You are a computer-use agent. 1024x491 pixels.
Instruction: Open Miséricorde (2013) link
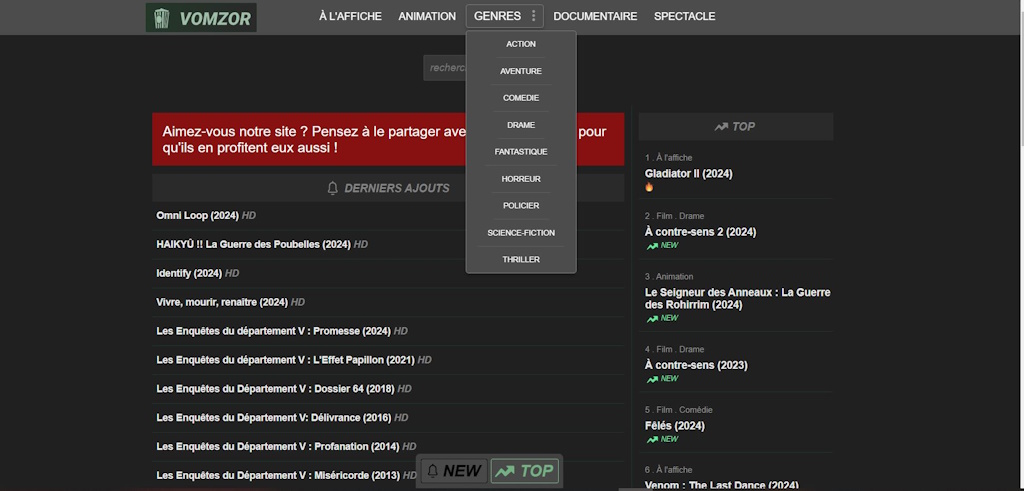tap(279, 475)
